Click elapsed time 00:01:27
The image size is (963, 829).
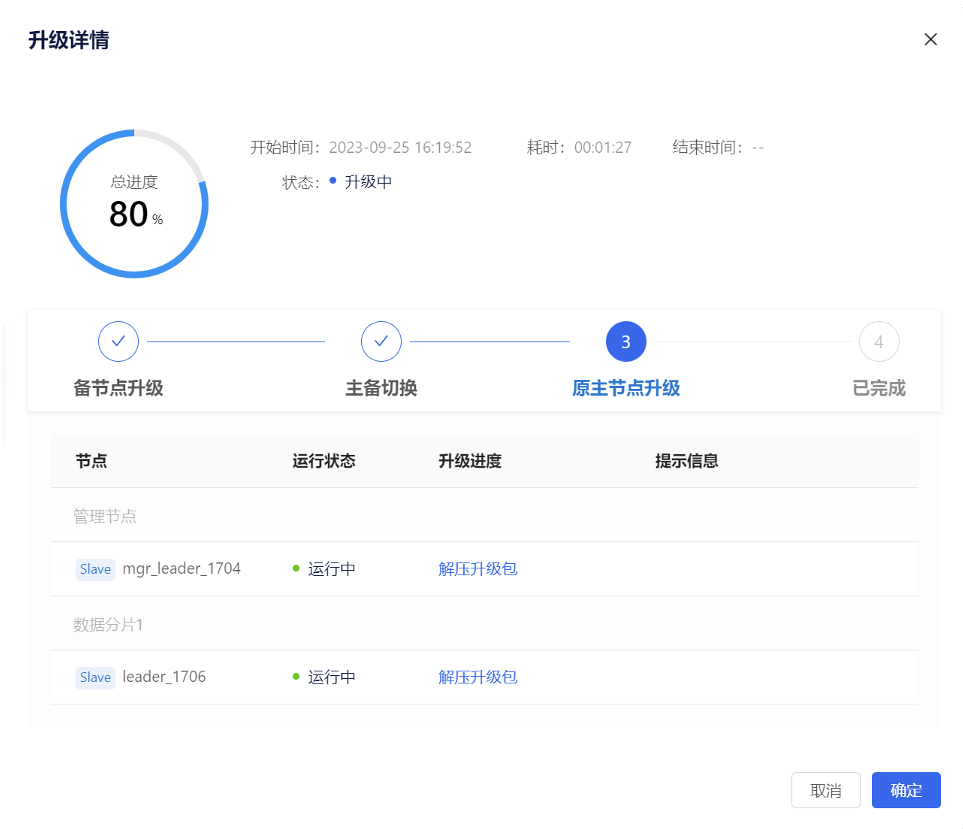[602, 147]
